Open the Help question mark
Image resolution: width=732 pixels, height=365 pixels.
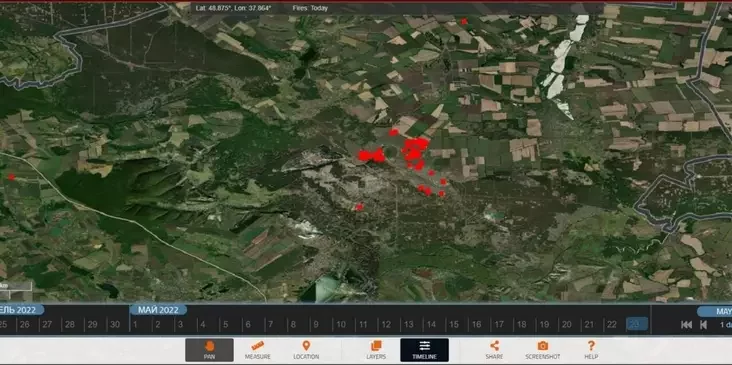[591, 350]
